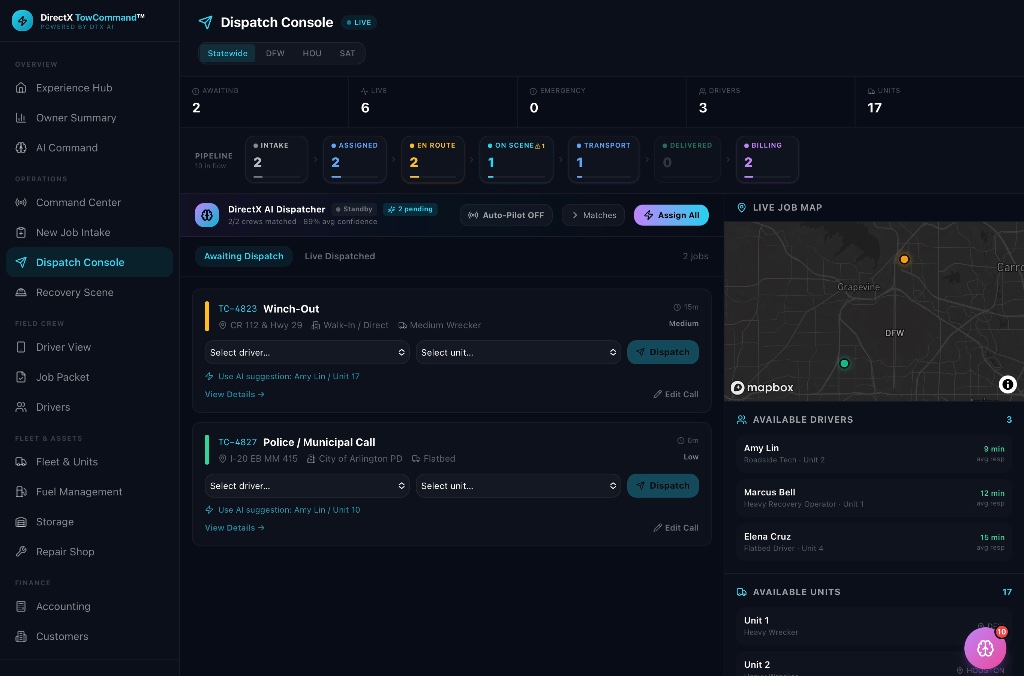The height and width of the screenshot is (676, 1024).
Task: Open Accounting menu item
Action: click(x=89, y=606)
